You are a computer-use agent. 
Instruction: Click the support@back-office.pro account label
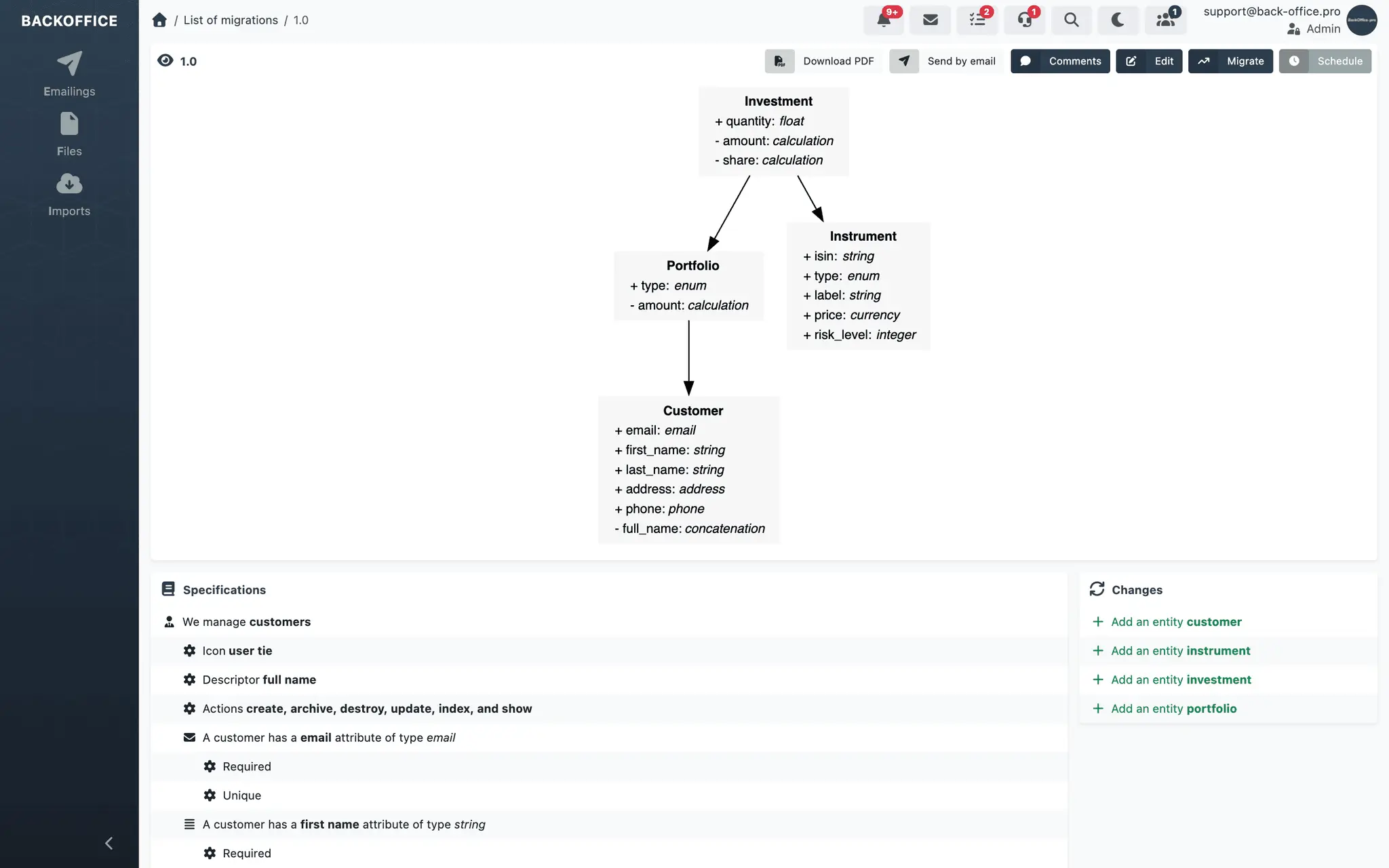1272,12
